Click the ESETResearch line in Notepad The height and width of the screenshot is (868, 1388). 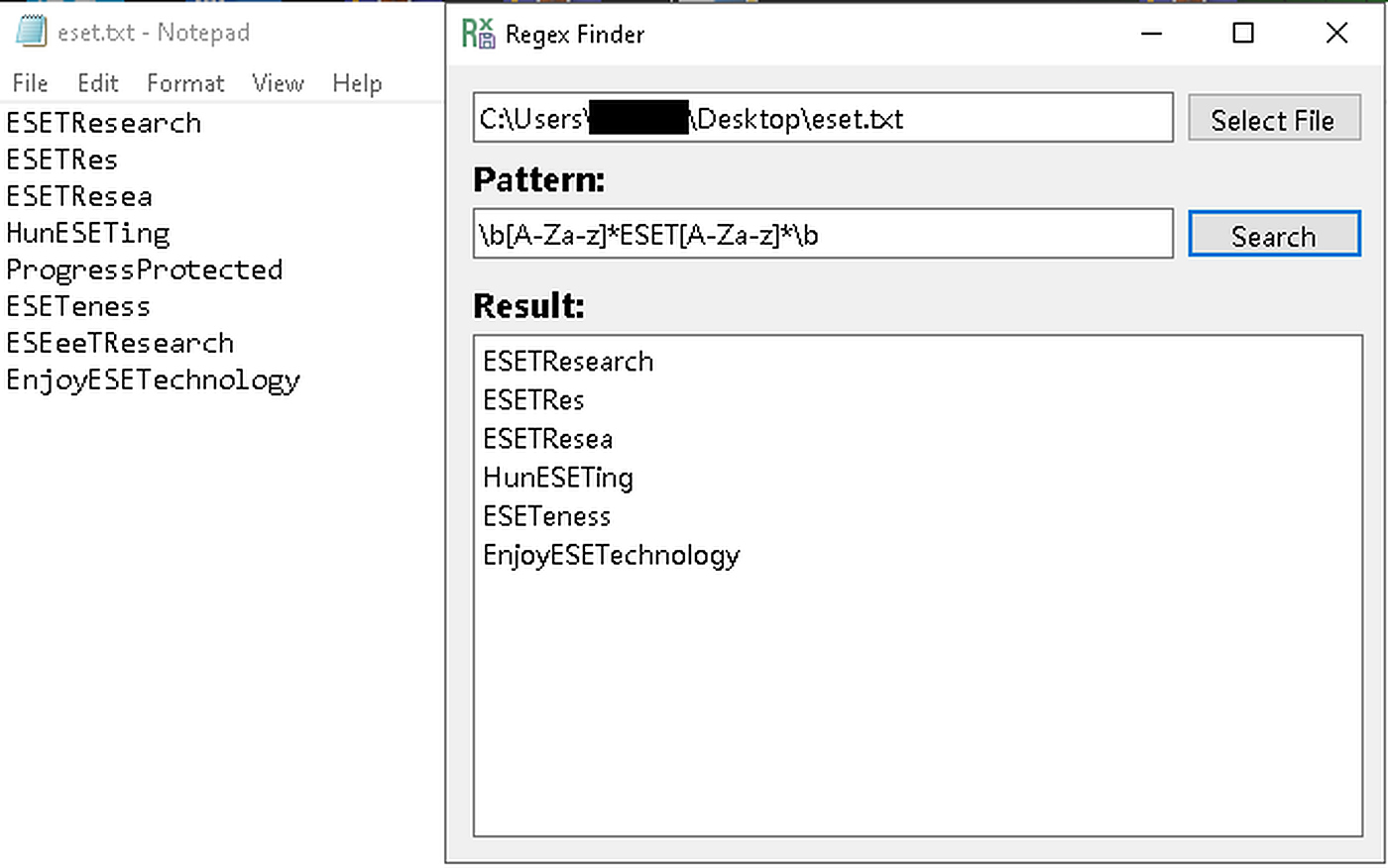coord(104,123)
